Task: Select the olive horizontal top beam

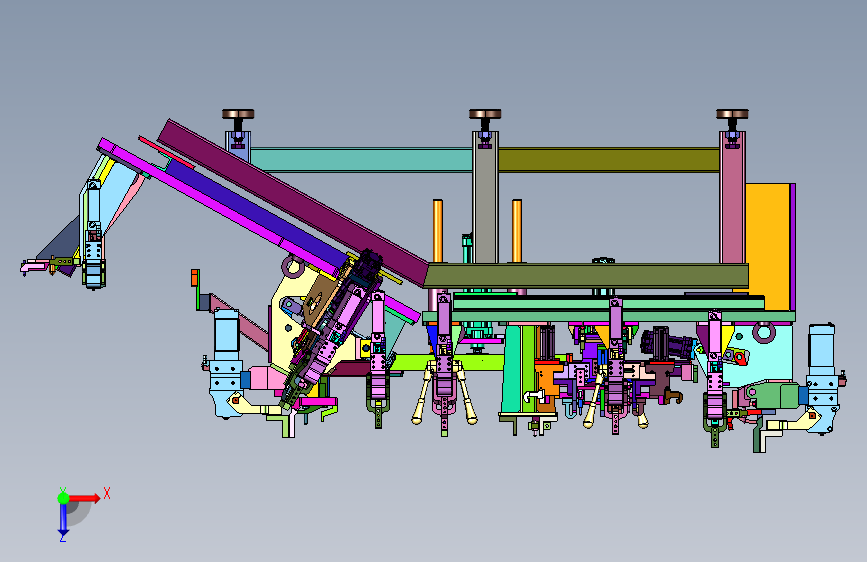Action: [x=609, y=160]
